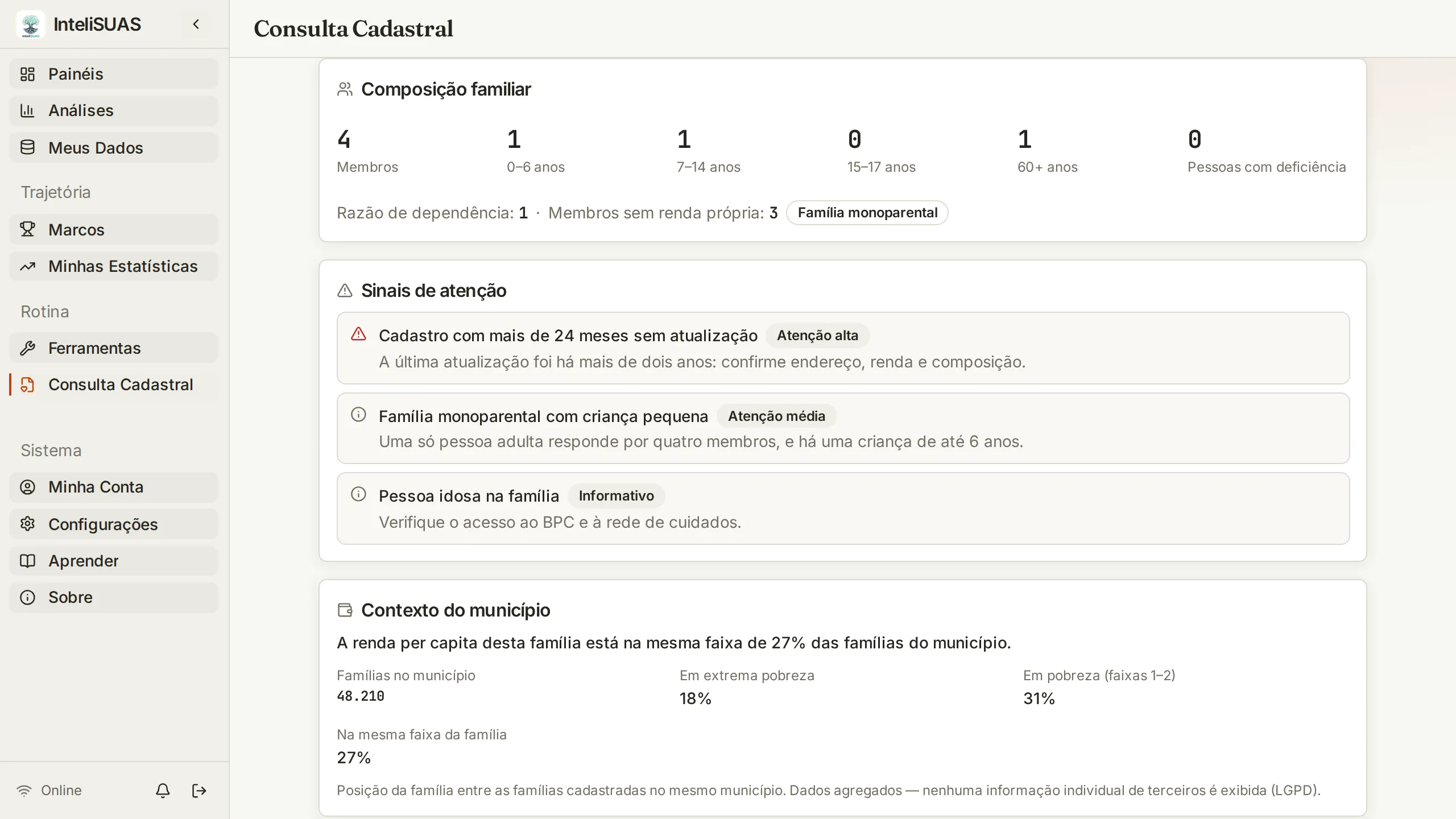1456x819 pixels.
Task: Open the Marcos page
Action: tap(114, 230)
